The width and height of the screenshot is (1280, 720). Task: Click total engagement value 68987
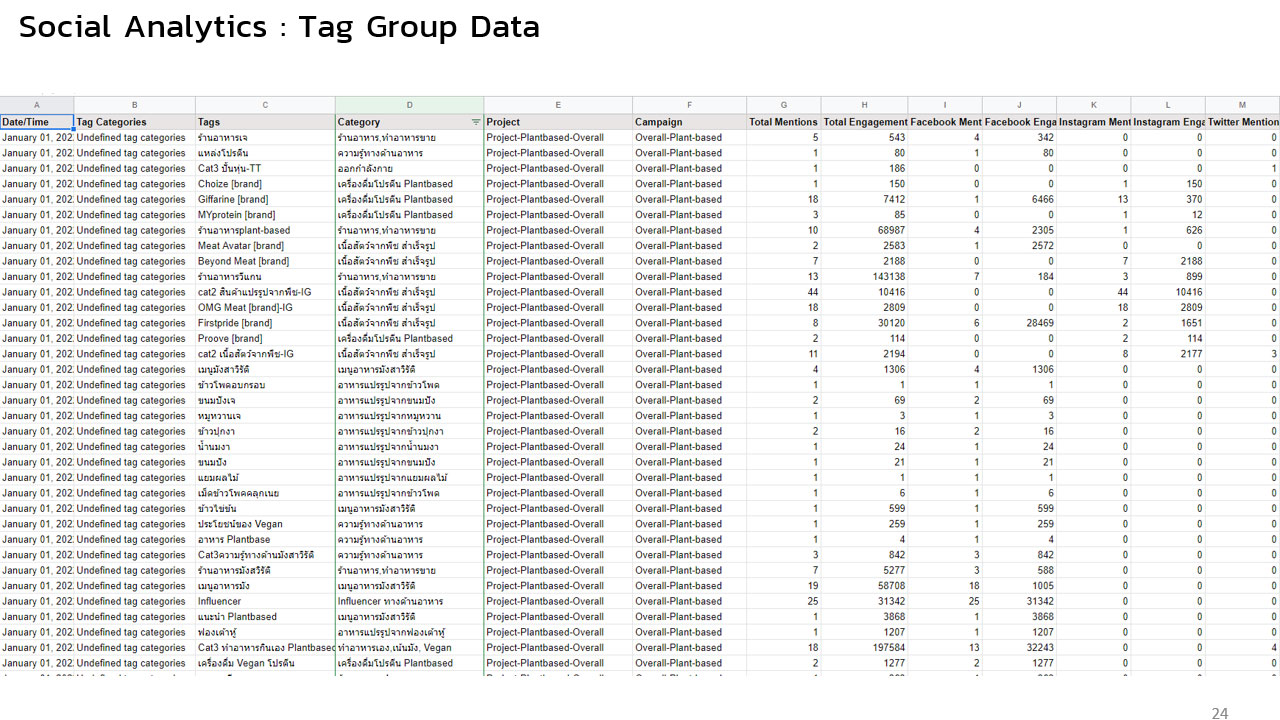865,230
